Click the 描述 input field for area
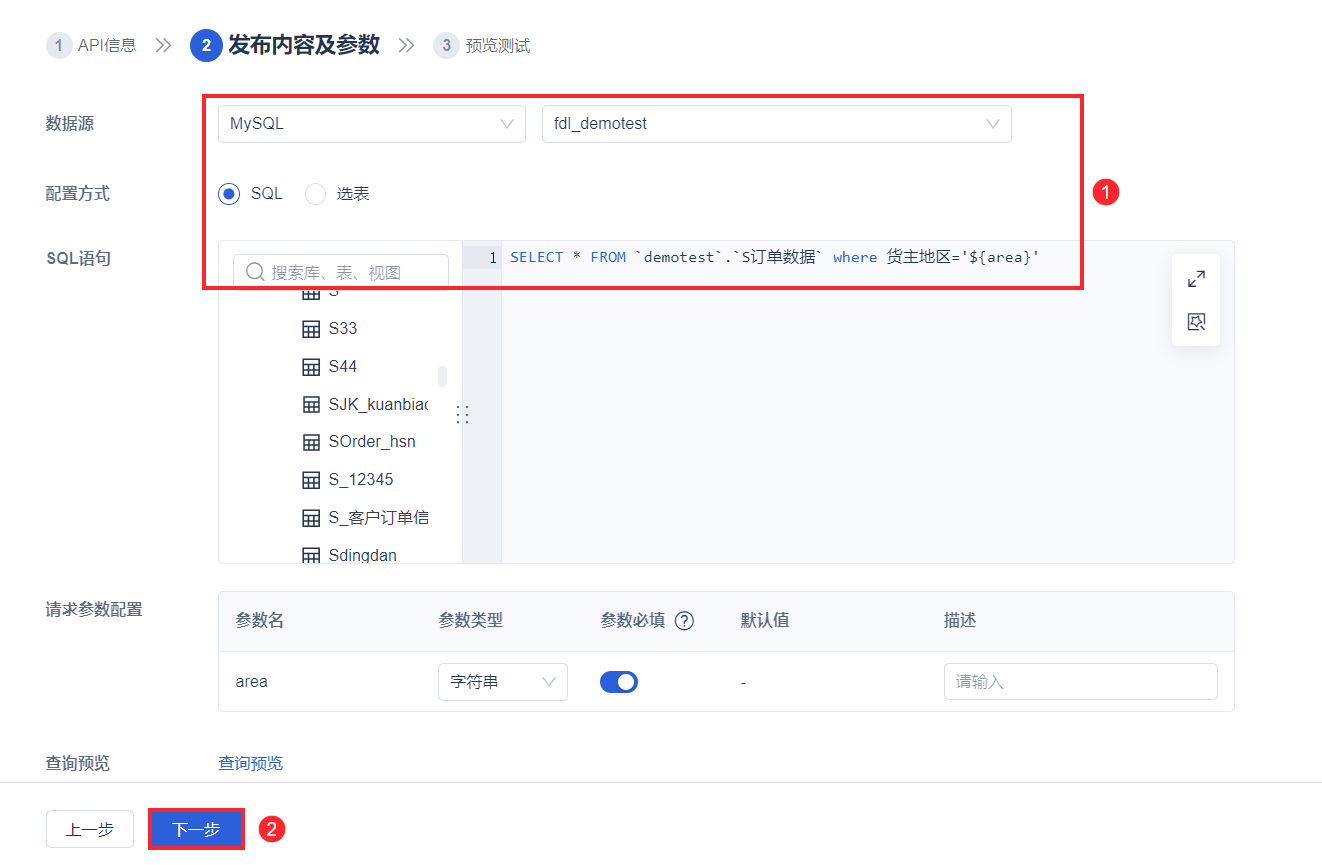 click(1081, 682)
